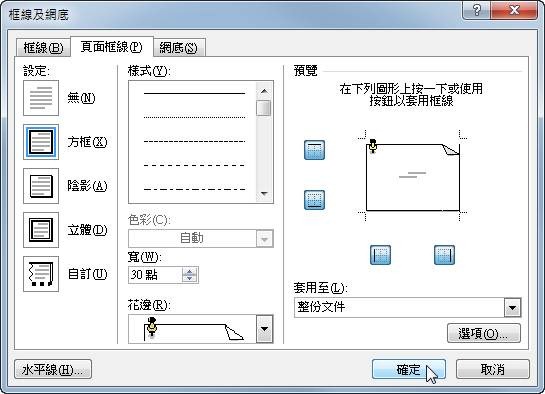
Task: Choose the long-dashed line style
Action: 194,165
